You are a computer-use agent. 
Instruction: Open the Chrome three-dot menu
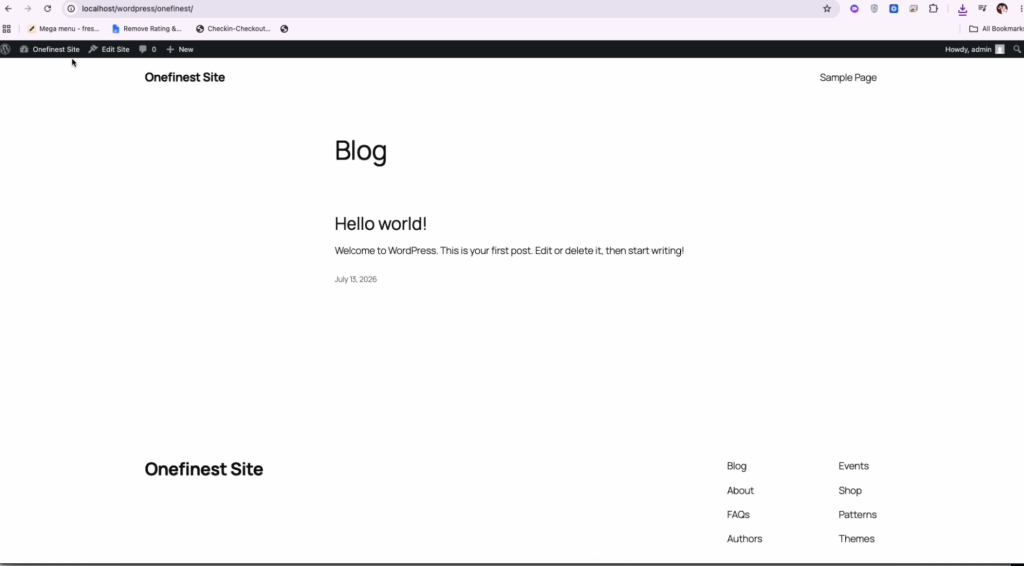(x=1020, y=8)
